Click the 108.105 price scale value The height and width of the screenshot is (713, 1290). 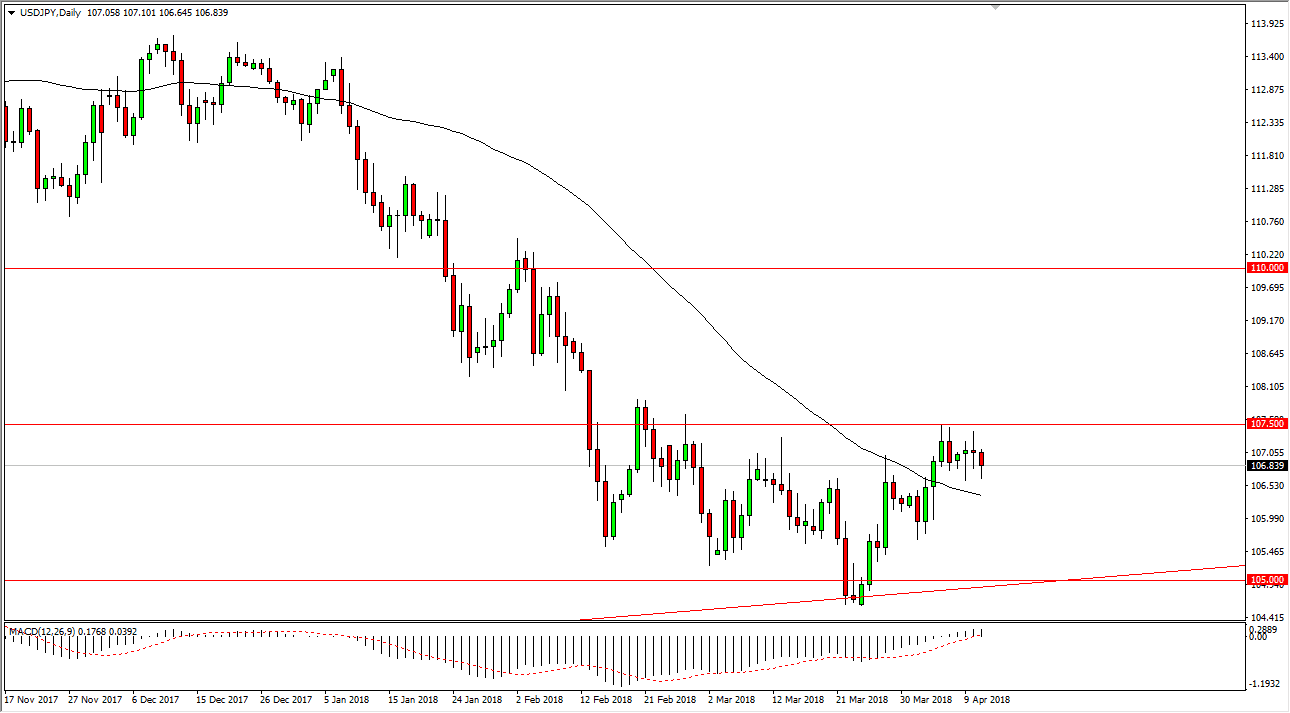1267,387
